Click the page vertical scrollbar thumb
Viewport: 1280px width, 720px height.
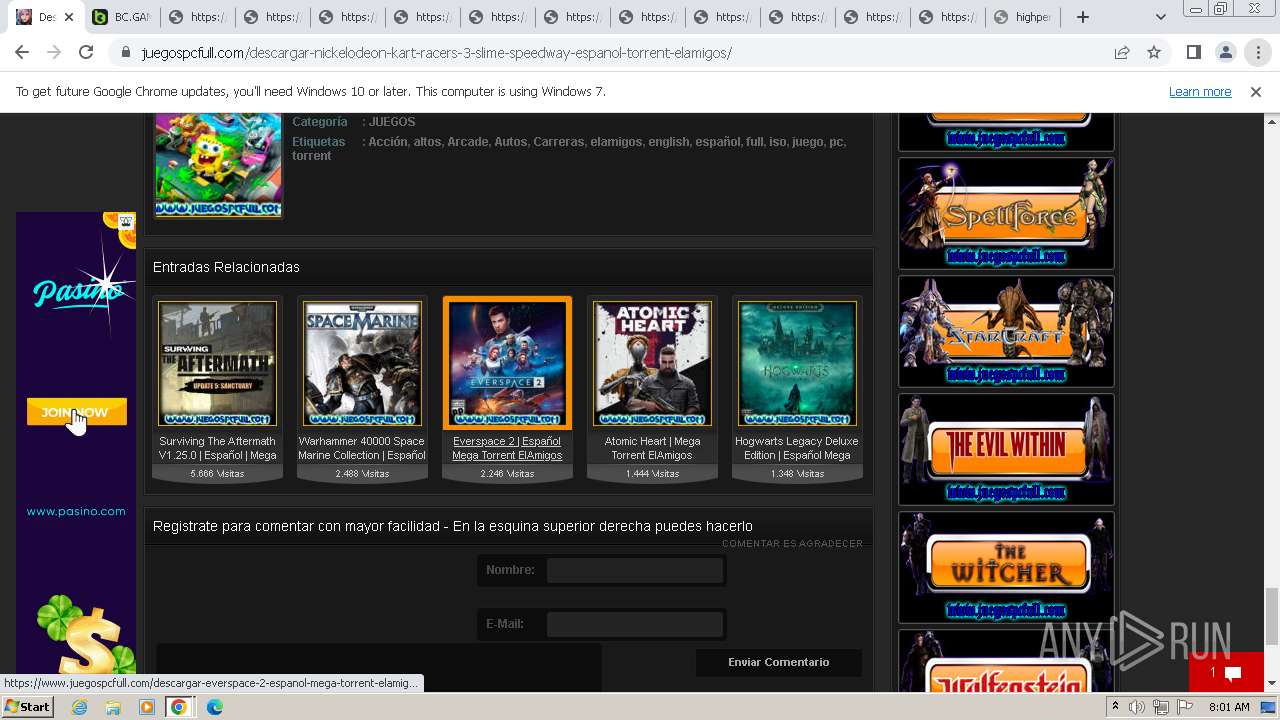(x=1272, y=617)
